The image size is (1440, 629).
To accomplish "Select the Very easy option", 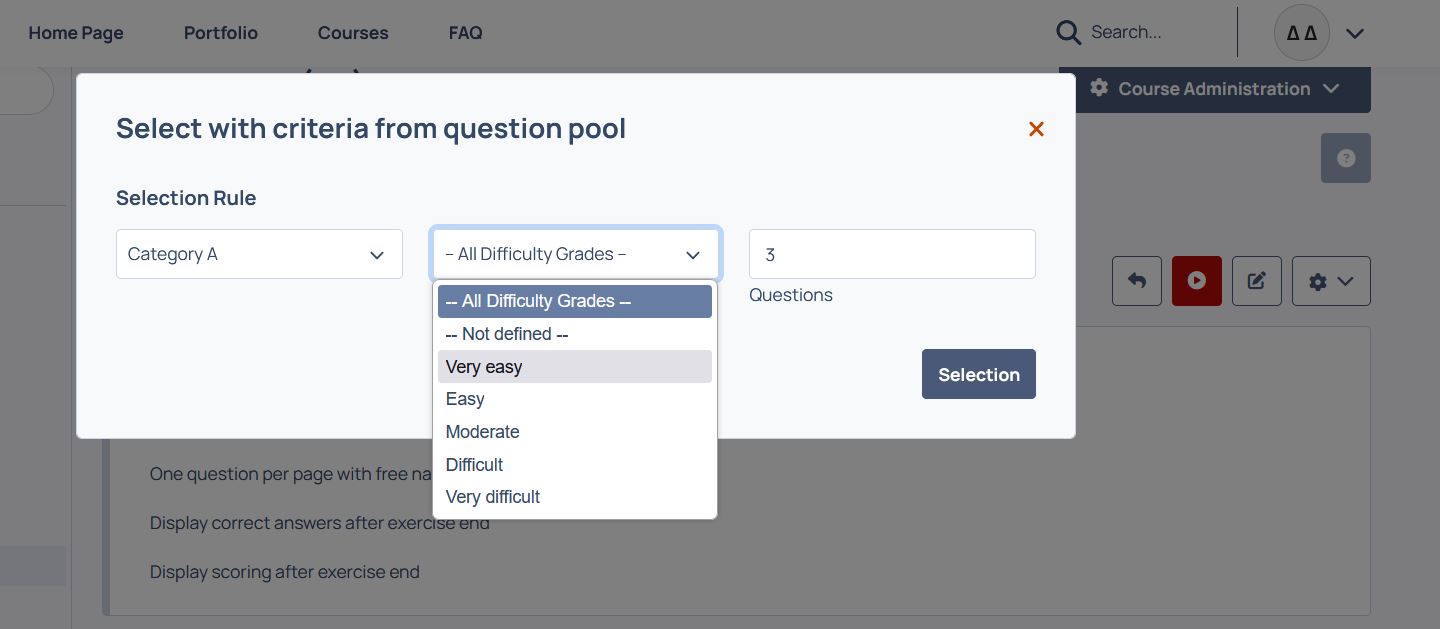I will point(575,367).
